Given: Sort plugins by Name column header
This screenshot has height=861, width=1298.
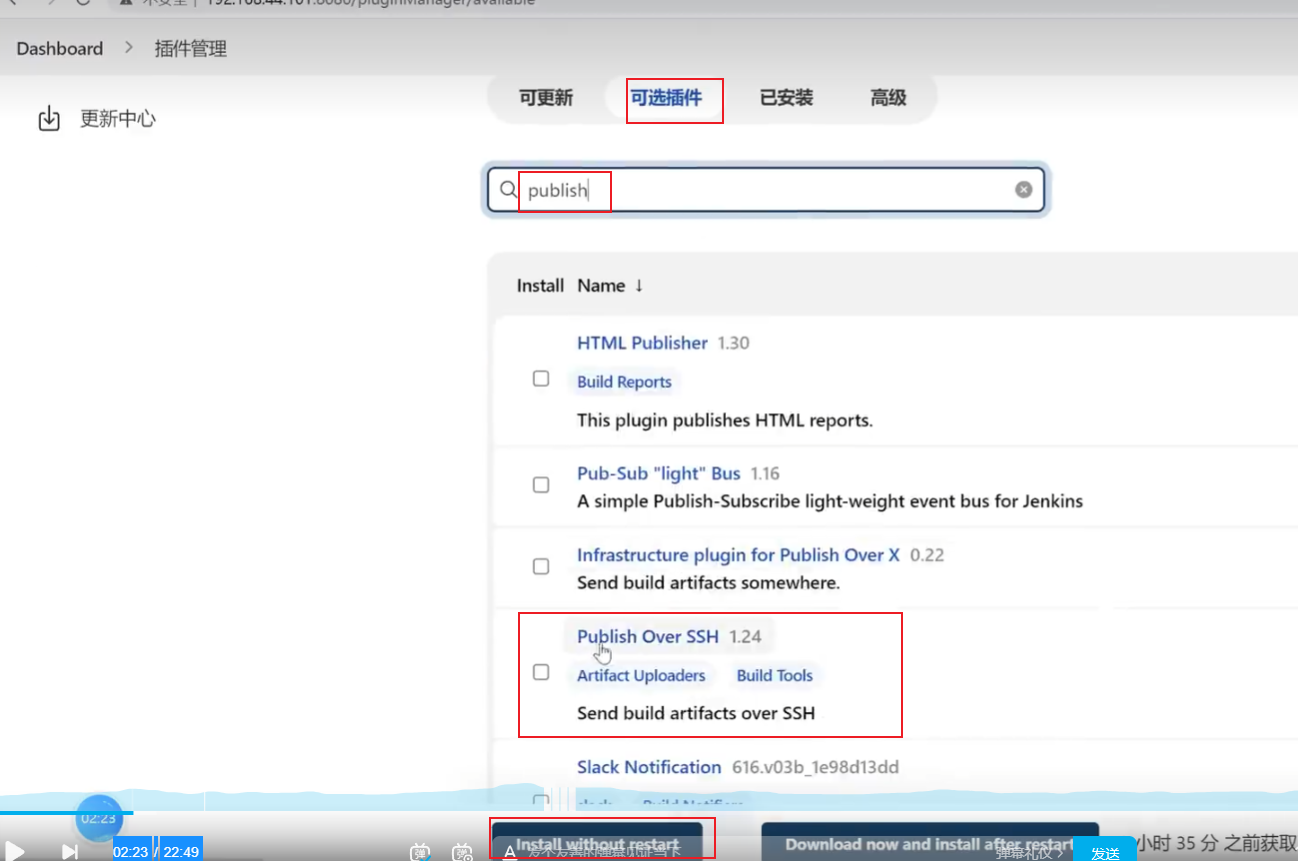Looking at the screenshot, I should [610, 286].
